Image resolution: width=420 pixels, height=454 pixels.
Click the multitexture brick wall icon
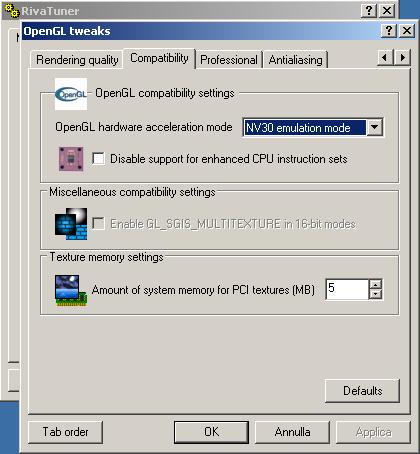click(x=71, y=224)
